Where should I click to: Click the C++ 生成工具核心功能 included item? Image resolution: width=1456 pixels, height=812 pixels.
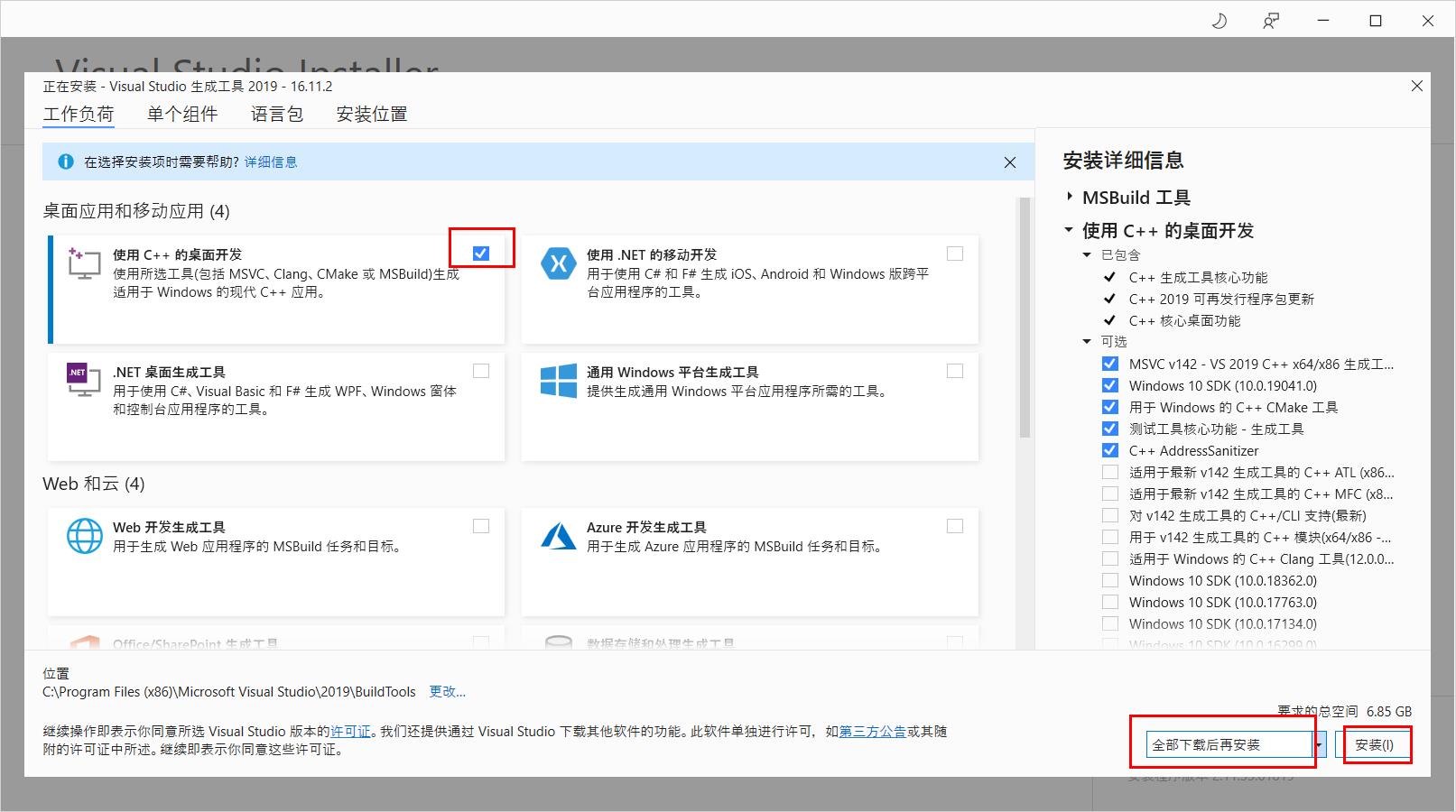point(1198,277)
